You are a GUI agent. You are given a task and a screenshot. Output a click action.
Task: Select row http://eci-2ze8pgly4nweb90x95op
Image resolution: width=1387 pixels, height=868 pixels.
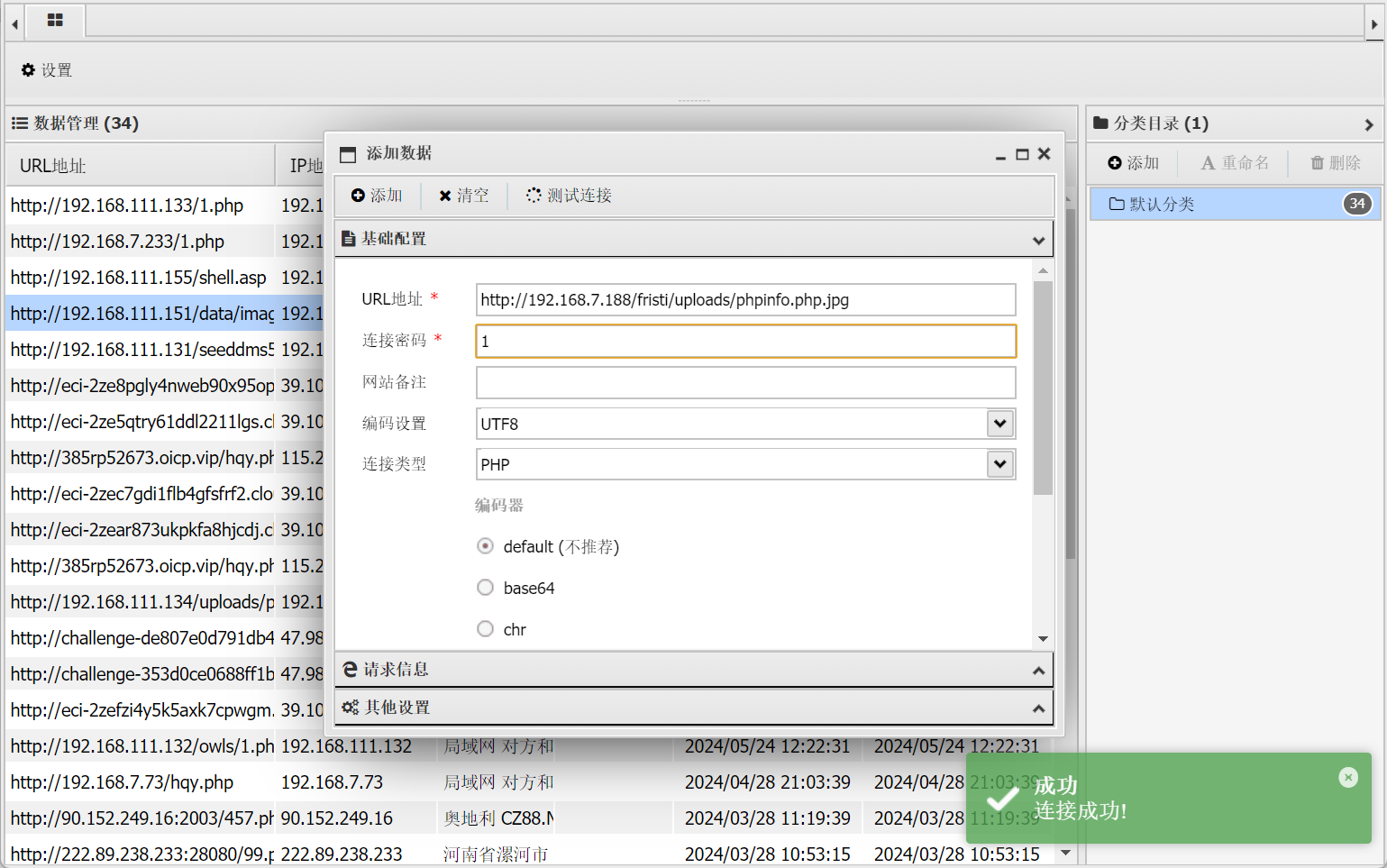[141, 386]
